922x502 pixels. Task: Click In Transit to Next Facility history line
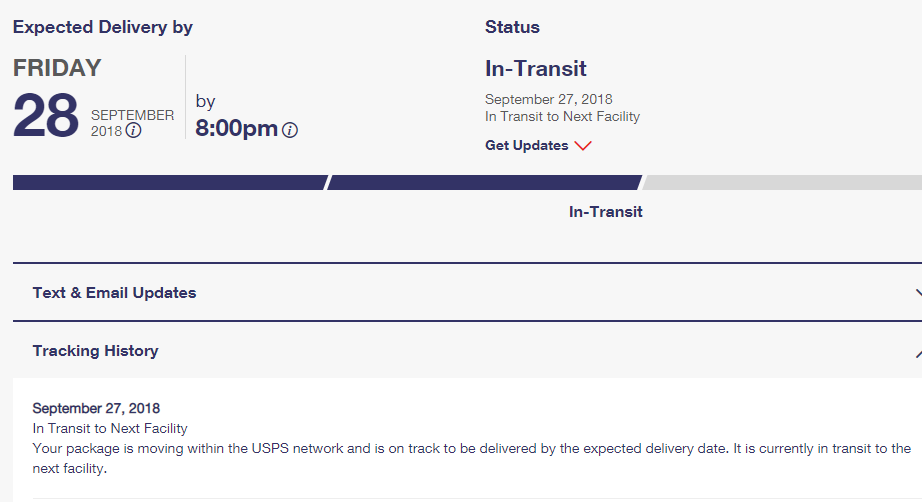[110, 428]
